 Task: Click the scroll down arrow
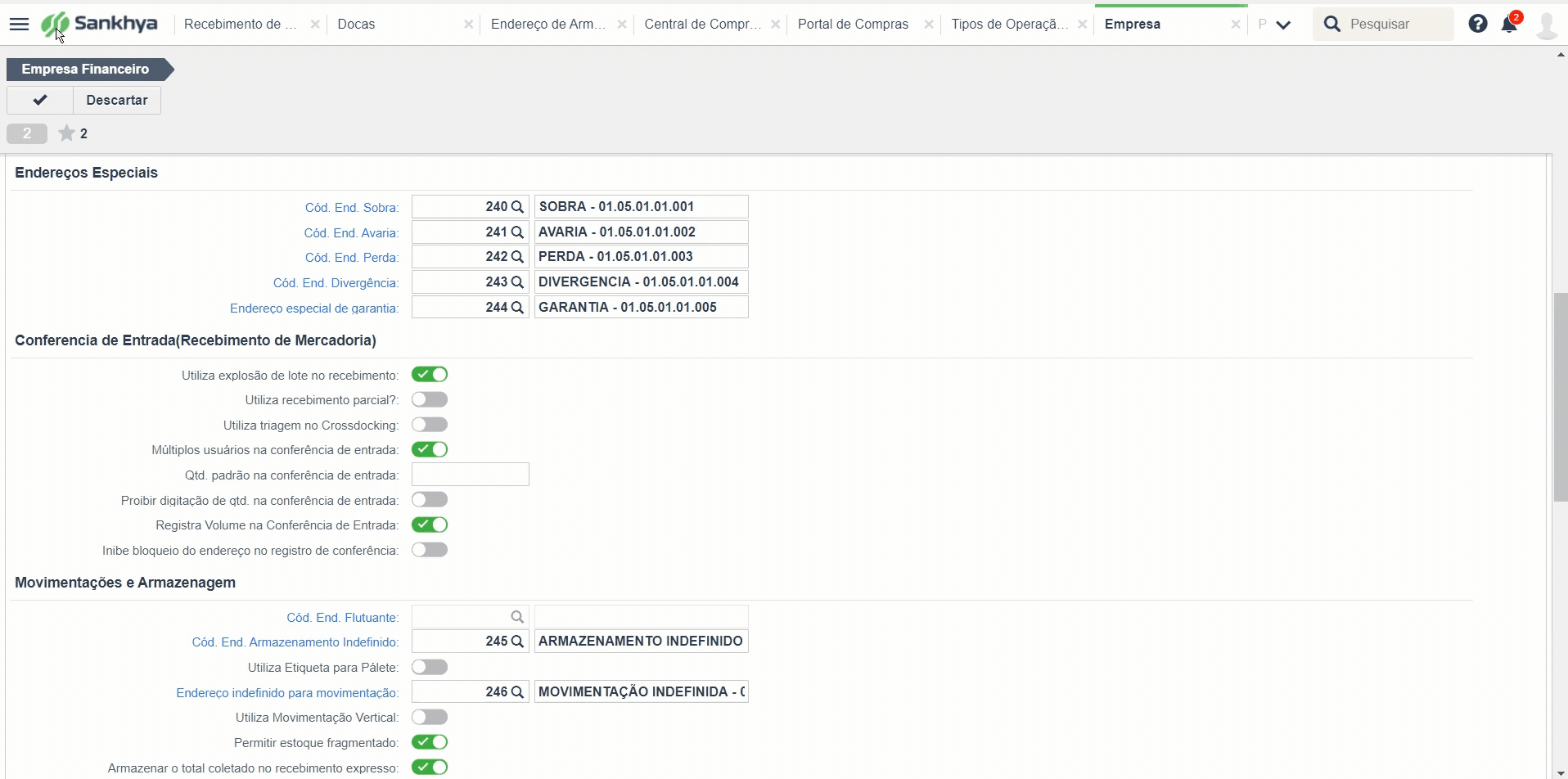coord(1561,772)
